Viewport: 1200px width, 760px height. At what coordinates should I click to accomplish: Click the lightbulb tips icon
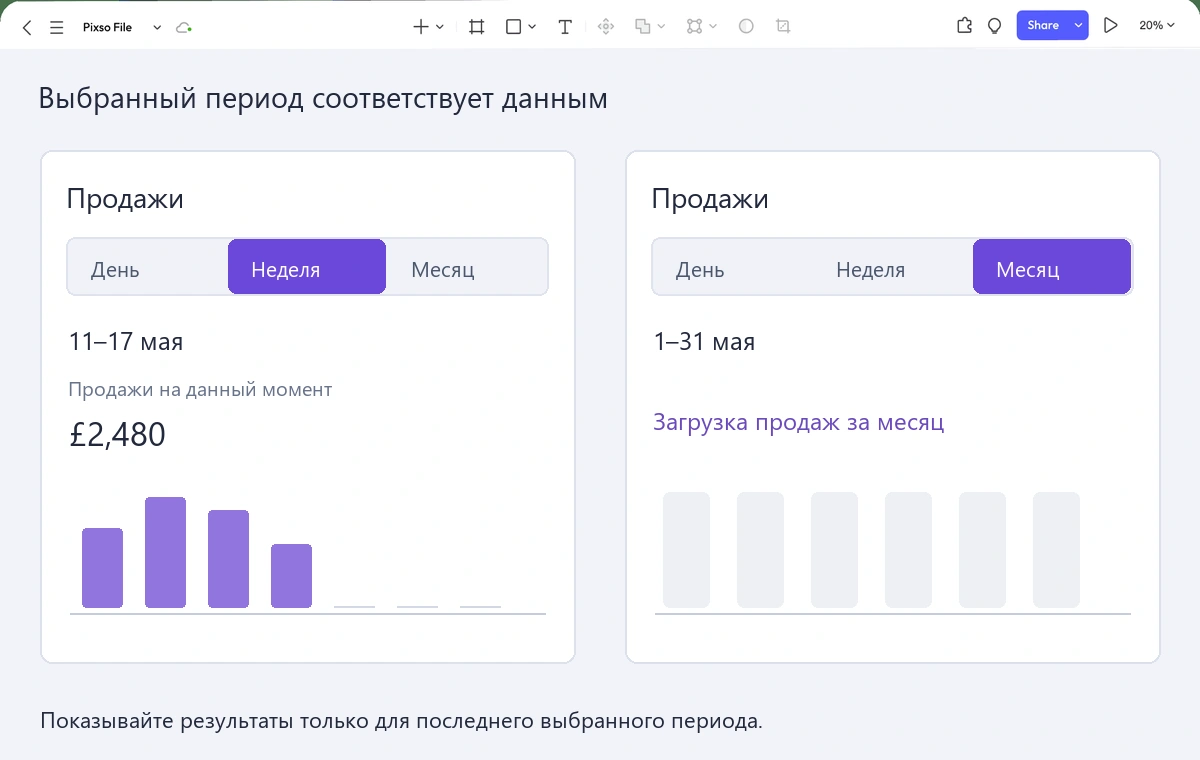coord(994,26)
